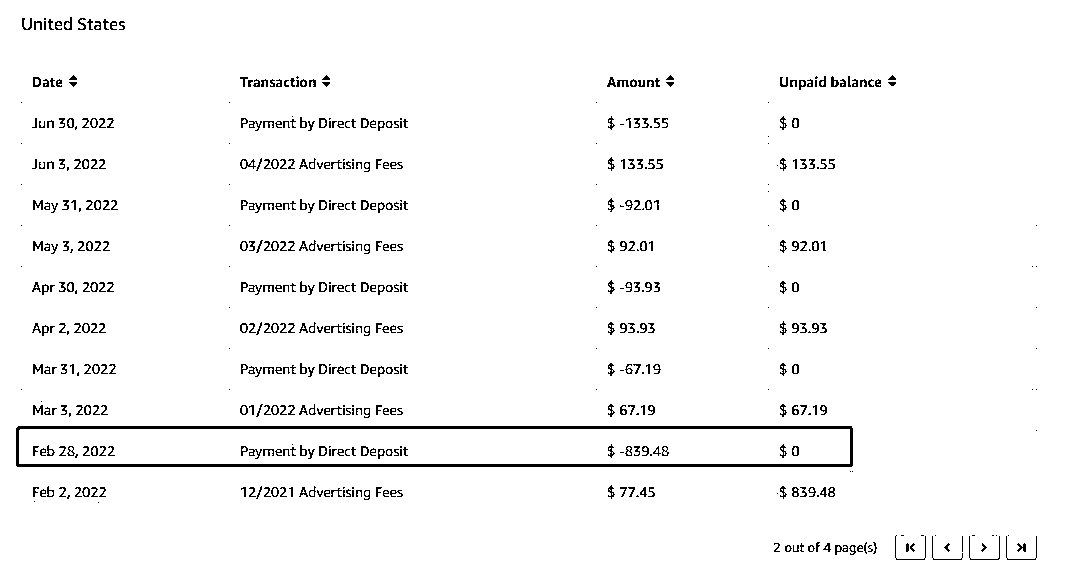Go to the first page of results
This screenshot has width=1069, height=568.
[910, 547]
